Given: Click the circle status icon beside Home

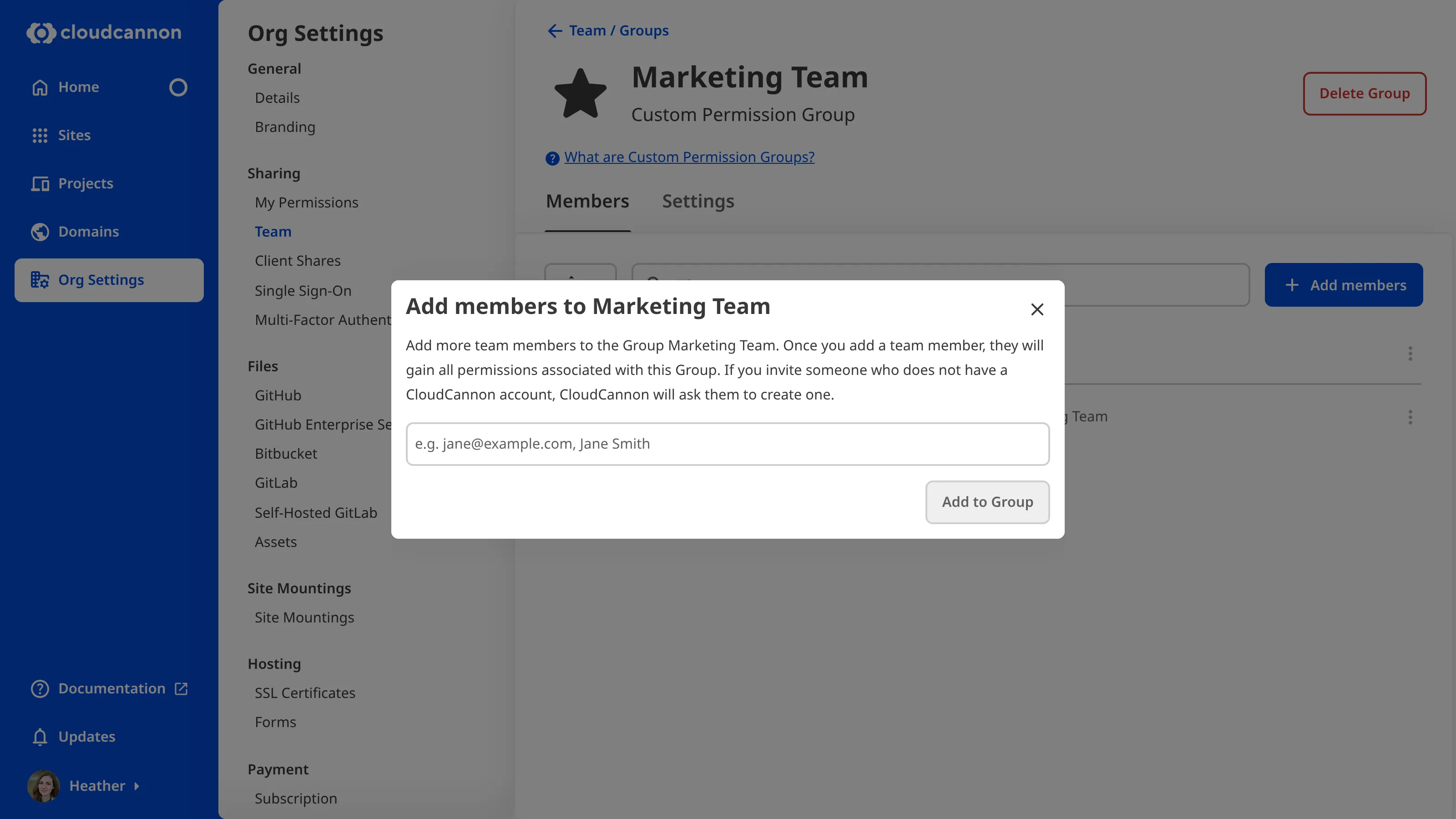Looking at the screenshot, I should click(x=178, y=87).
